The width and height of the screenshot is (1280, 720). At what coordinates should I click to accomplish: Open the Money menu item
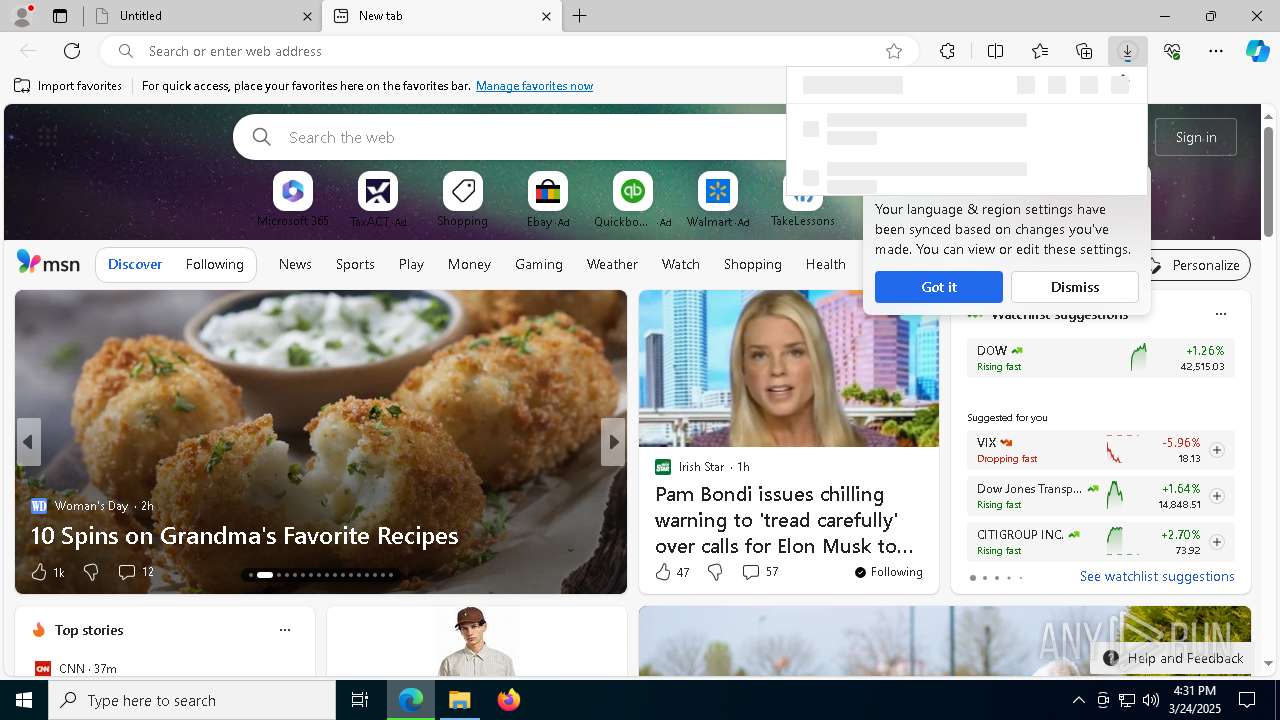point(469,264)
